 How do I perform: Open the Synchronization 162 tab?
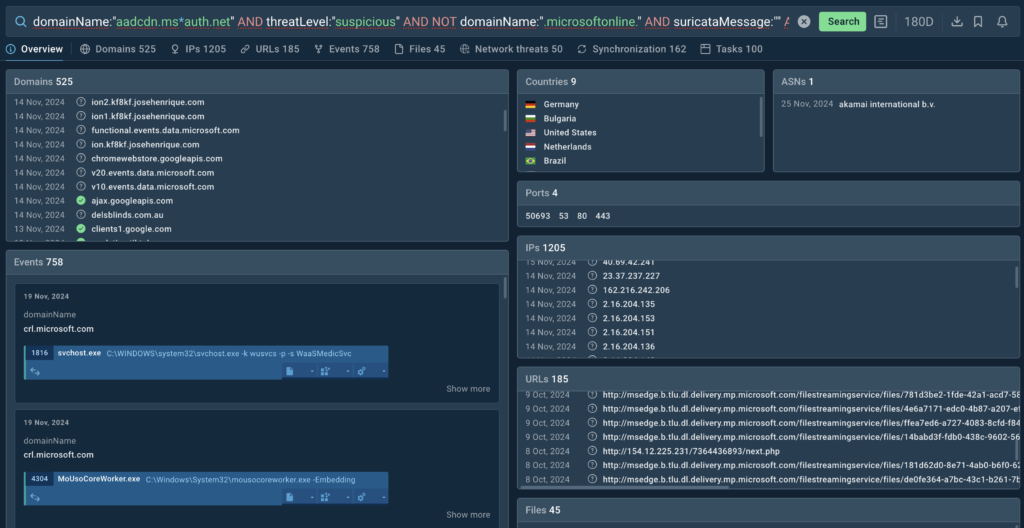click(x=631, y=49)
